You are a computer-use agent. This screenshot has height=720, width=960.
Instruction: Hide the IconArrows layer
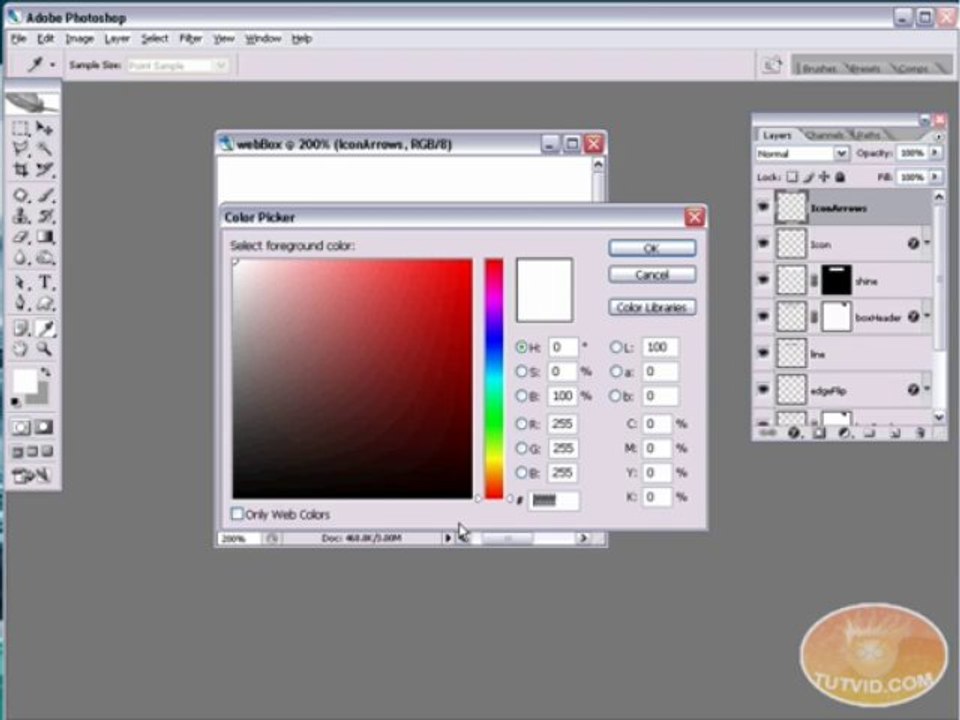coord(763,207)
